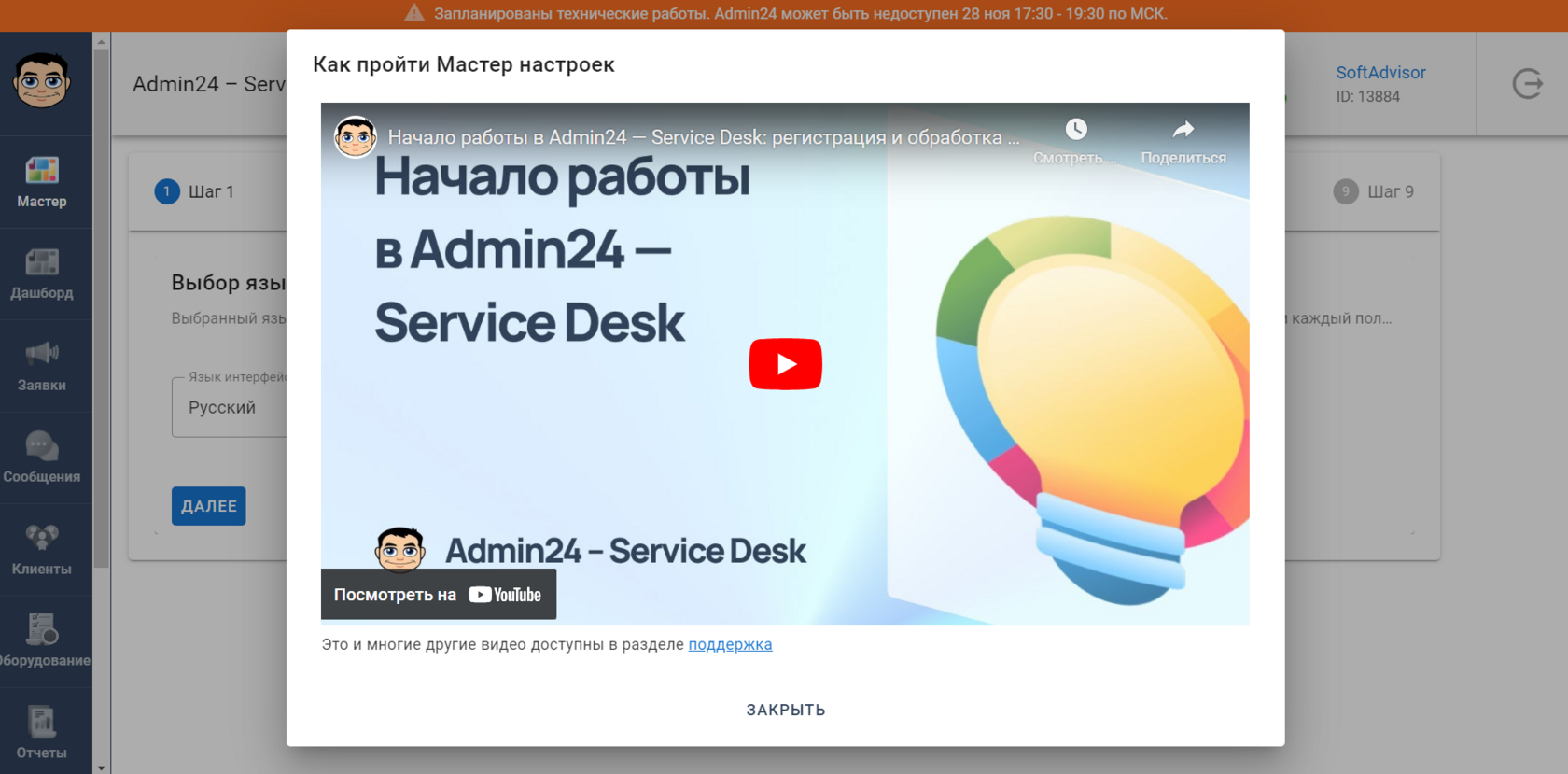Screen dimensions: 1568x774
Task: Select the Шаг 1 wizard step
Action: (x=195, y=191)
